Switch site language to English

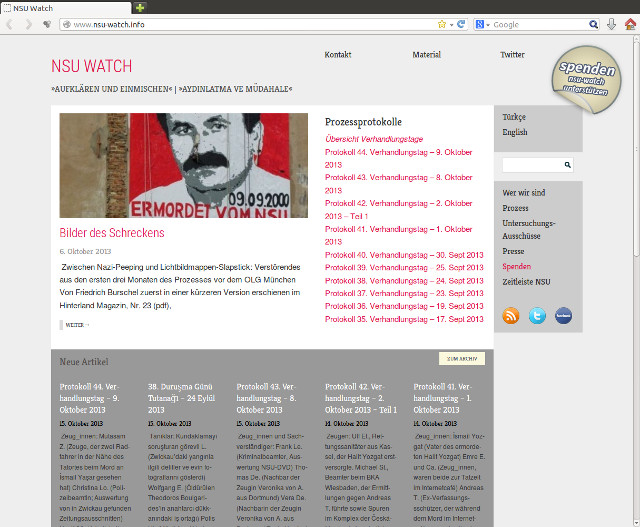tap(515, 132)
